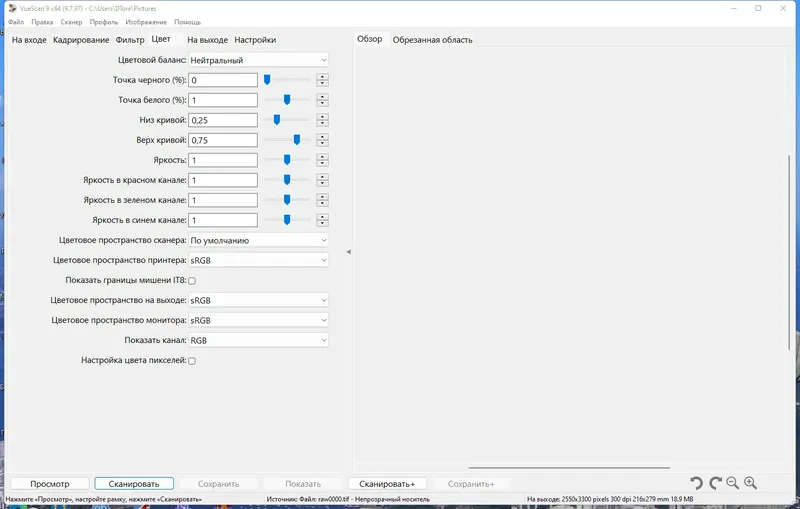Enable Настройка цвета пикселей checkbox
Viewport: 800px width, 509px height.
[x=192, y=361]
